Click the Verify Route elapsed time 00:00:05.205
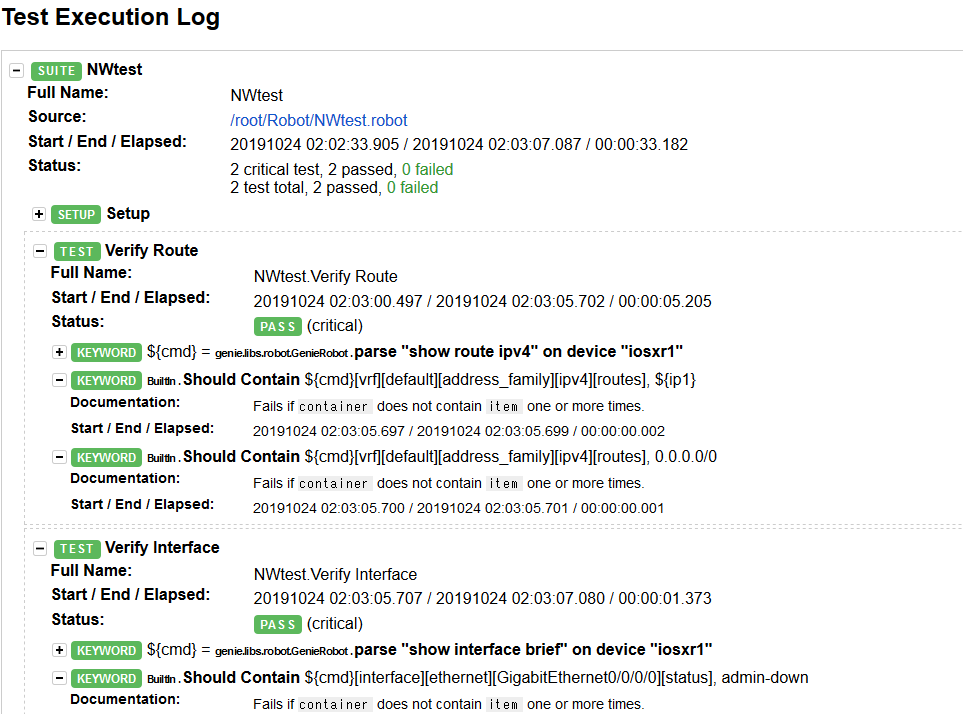Viewport: 963px width, 714px height. click(x=665, y=301)
